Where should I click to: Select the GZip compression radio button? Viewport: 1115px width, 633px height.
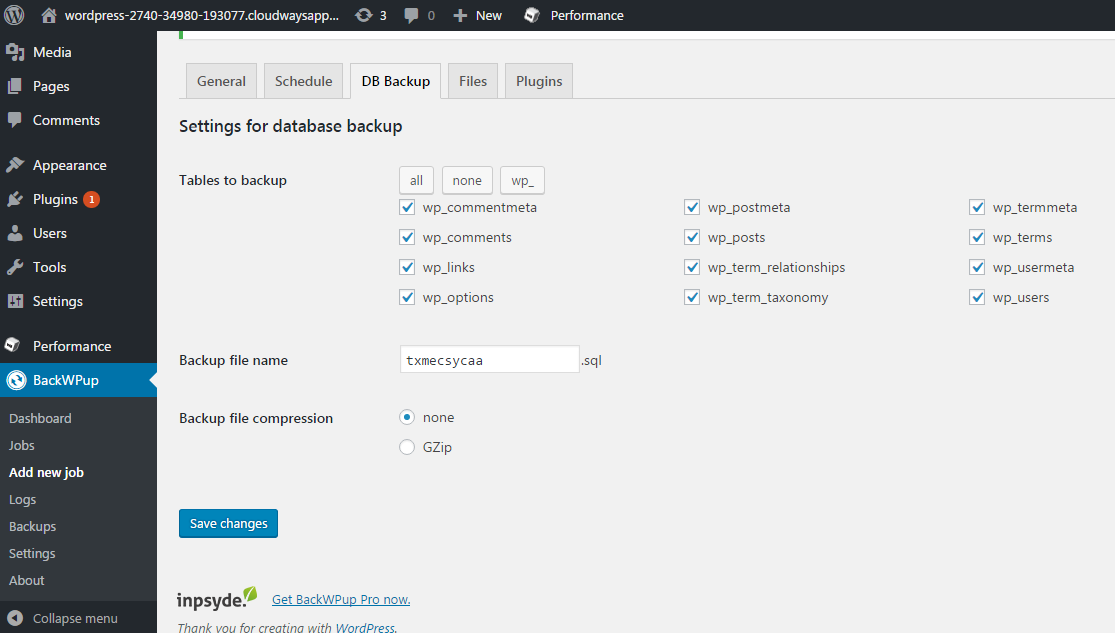pyautogui.click(x=407, y=447)
